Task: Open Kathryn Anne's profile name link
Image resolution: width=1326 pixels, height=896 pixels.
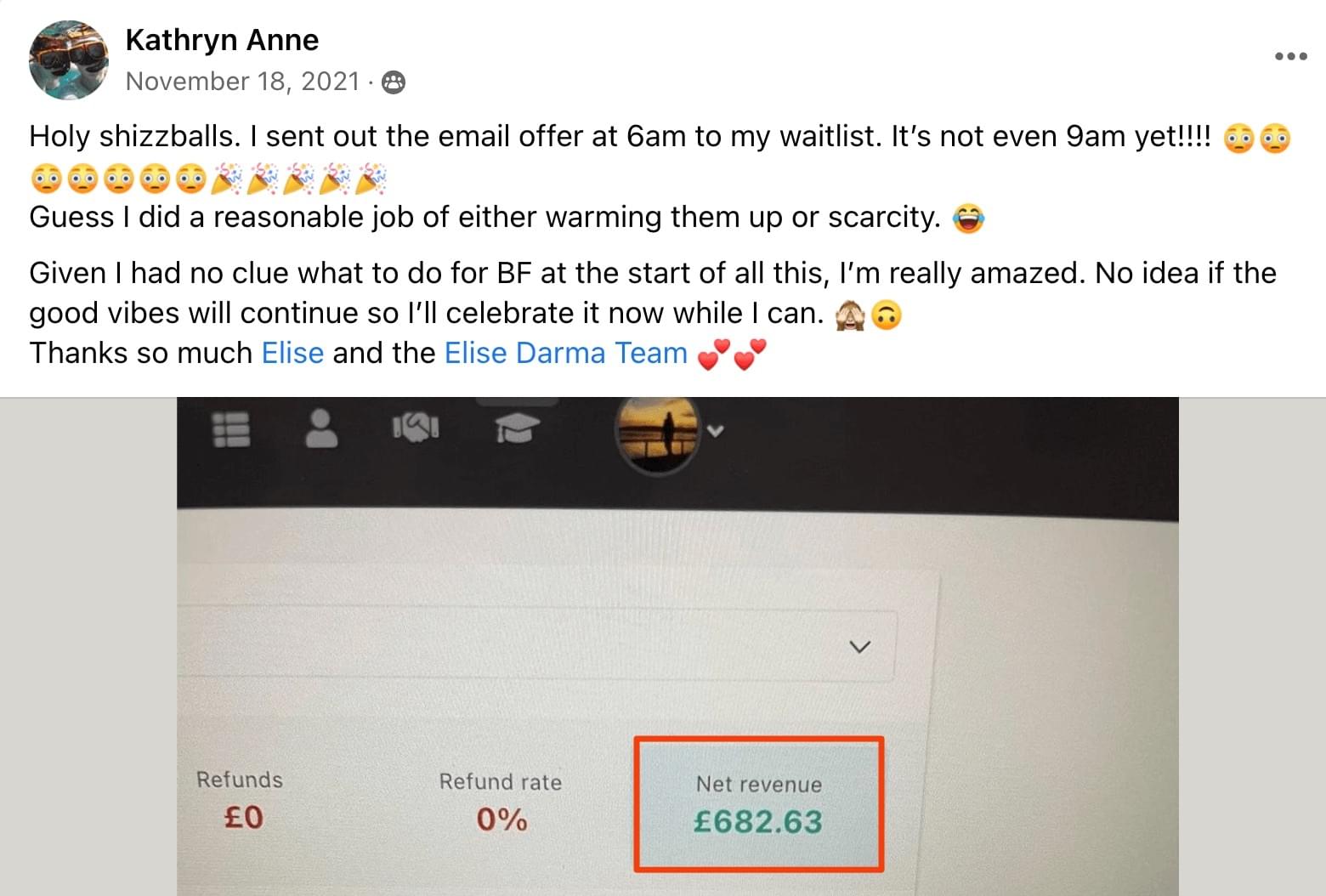Action: coord(222,40)
